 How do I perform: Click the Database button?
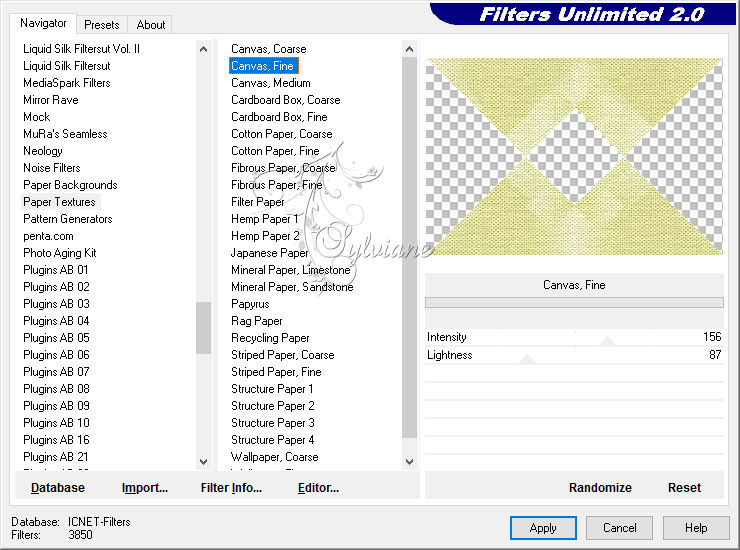pyautogui.click(x=58, y=488)
